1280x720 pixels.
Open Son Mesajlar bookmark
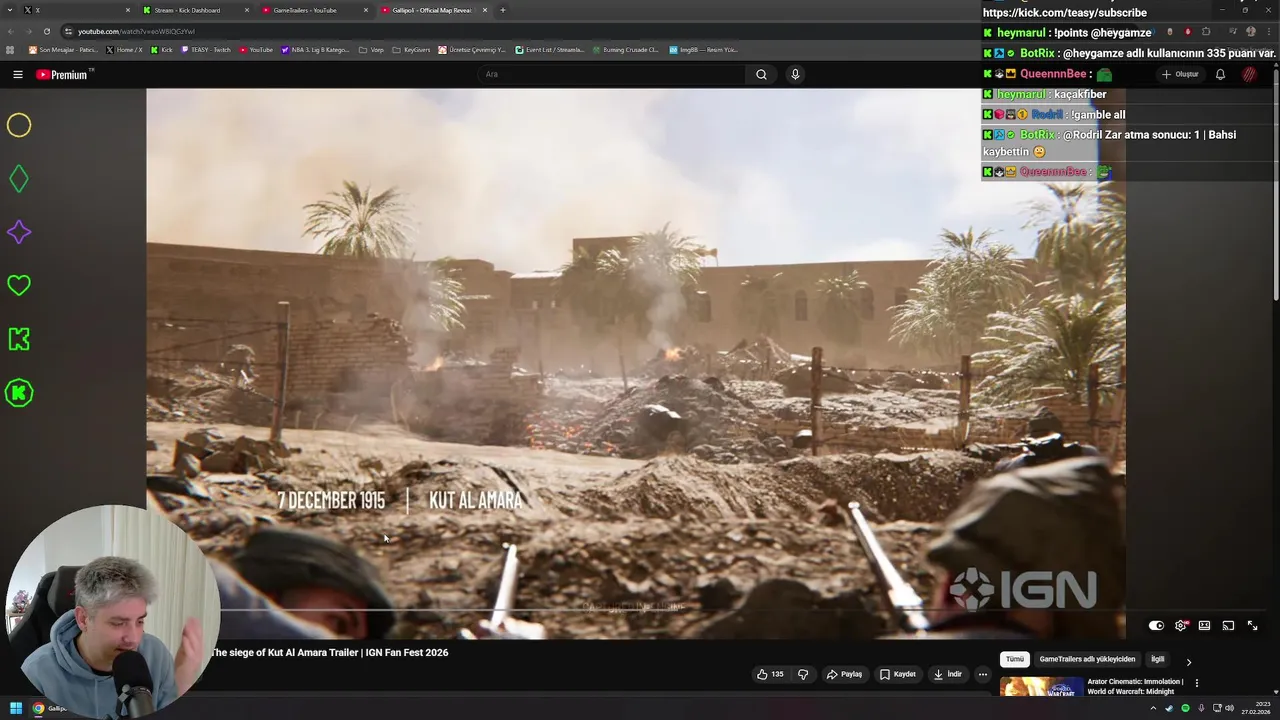[63, 50]
